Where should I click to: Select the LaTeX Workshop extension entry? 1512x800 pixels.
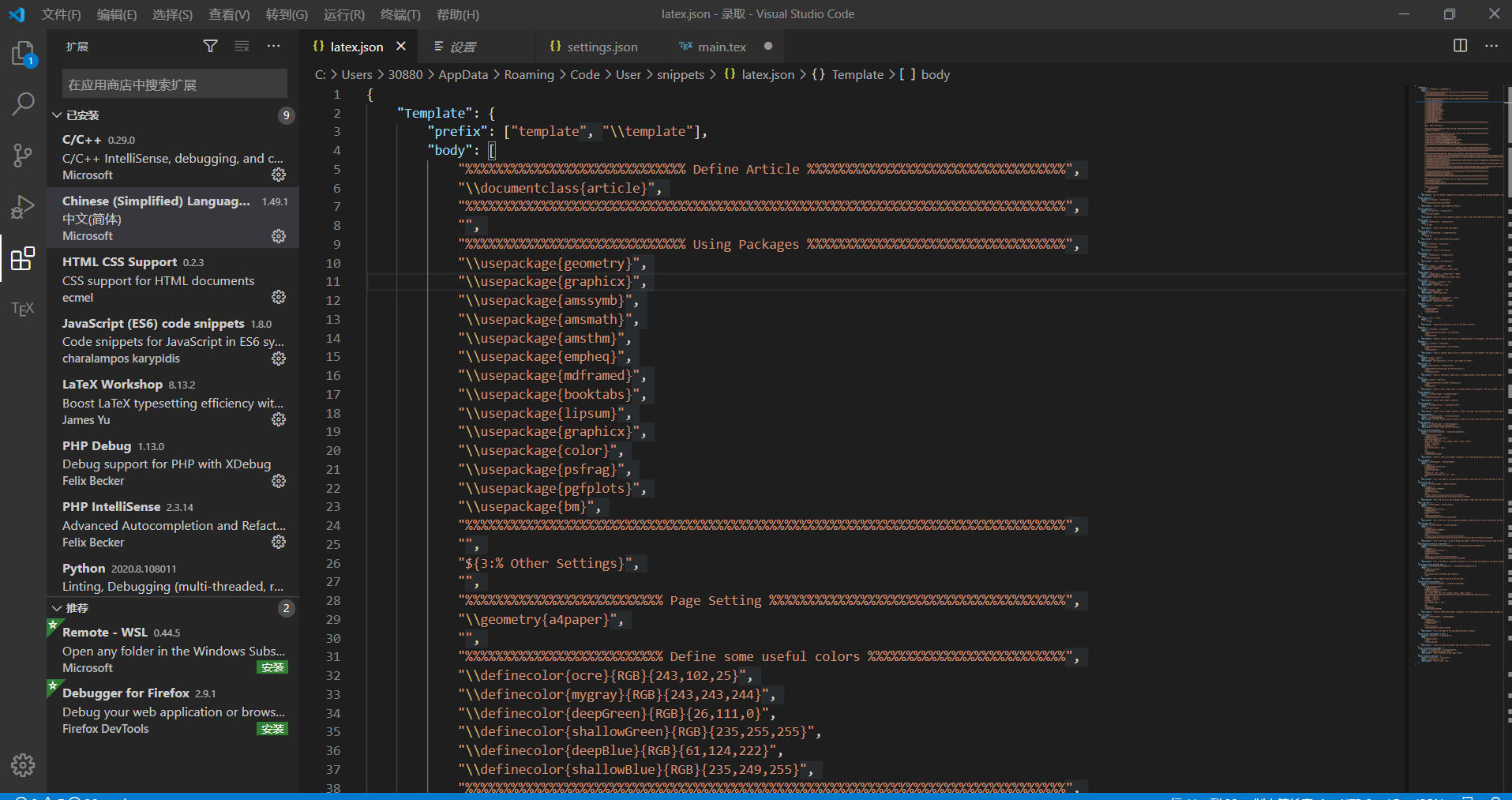click(x=173, y=402)
